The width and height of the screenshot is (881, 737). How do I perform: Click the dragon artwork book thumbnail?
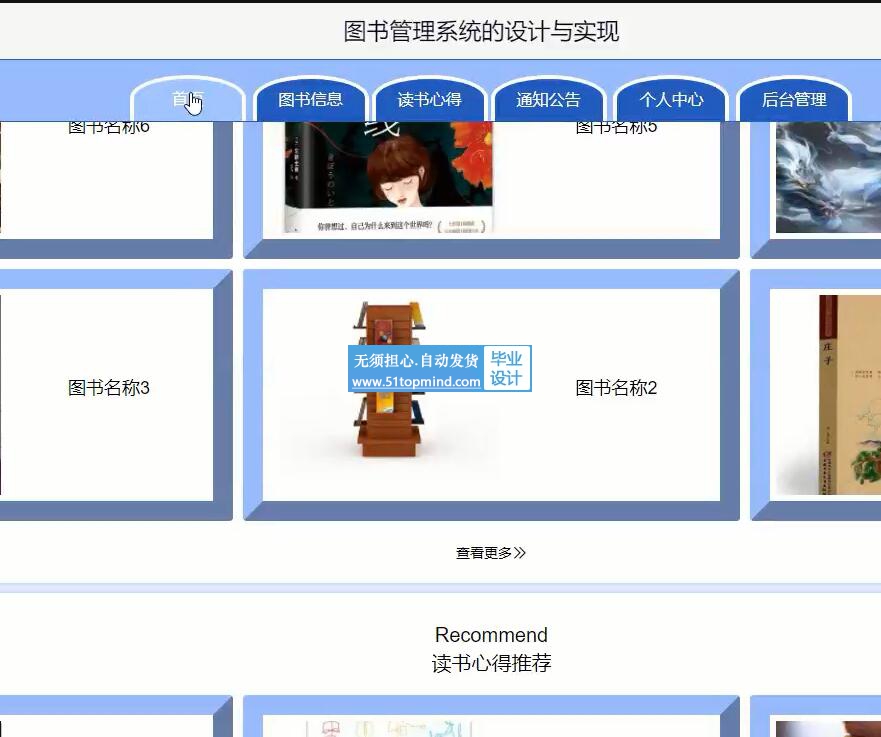(x=828, y=177)
